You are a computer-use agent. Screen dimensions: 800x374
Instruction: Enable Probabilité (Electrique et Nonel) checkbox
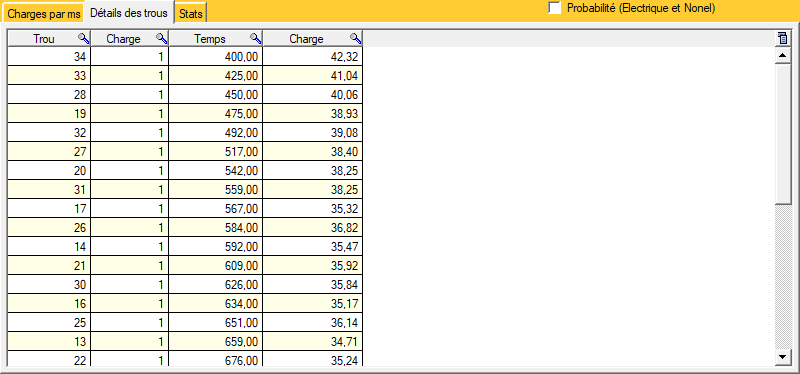point(555,8)
